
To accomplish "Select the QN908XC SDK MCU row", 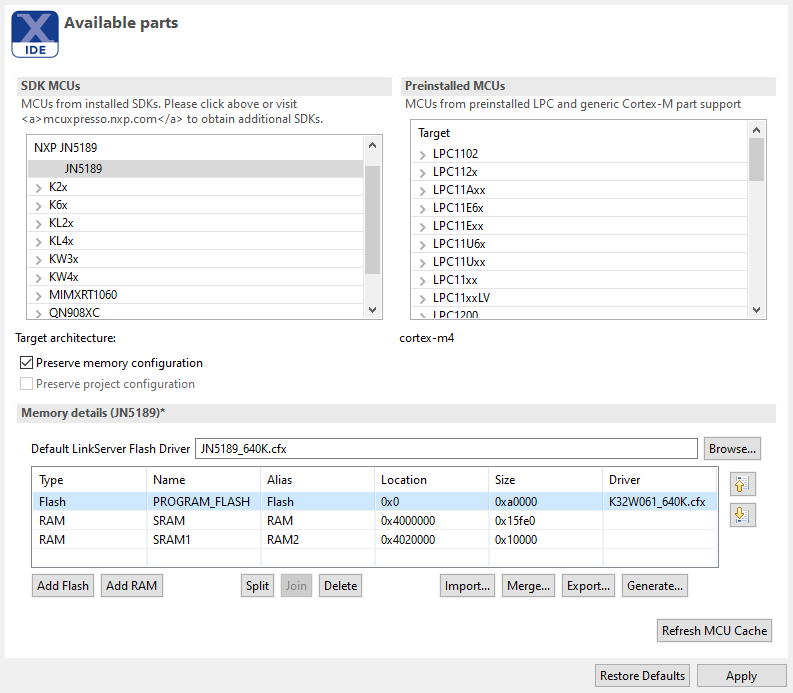I will click(195, 313).
